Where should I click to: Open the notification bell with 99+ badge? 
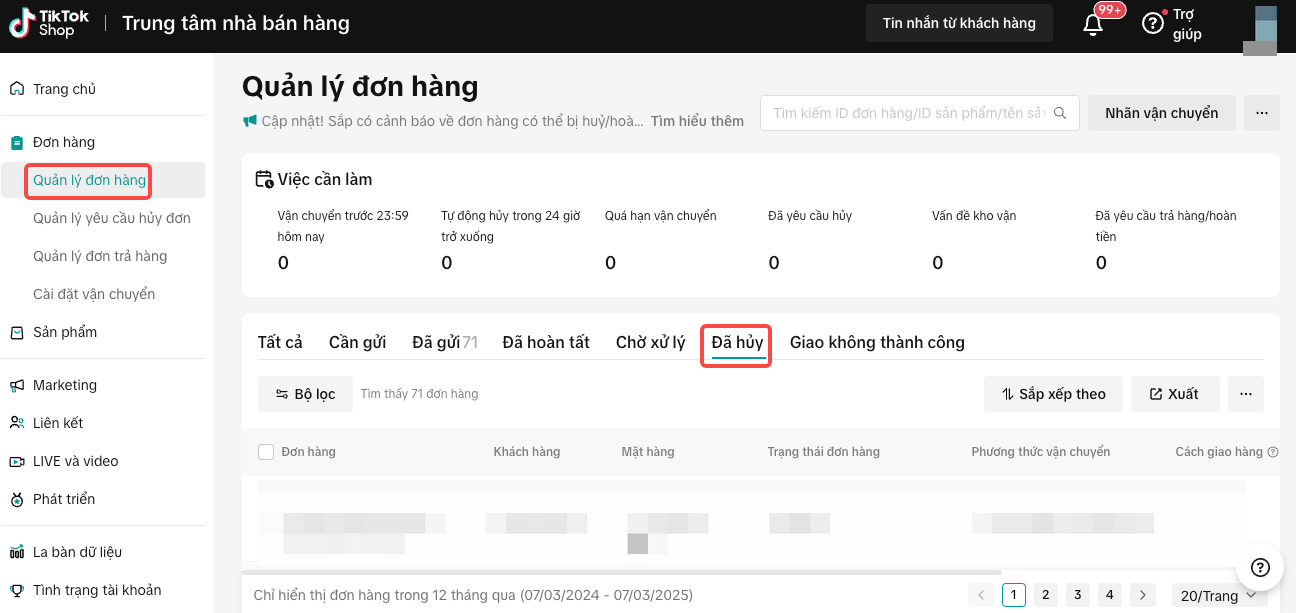[1092, 27]
